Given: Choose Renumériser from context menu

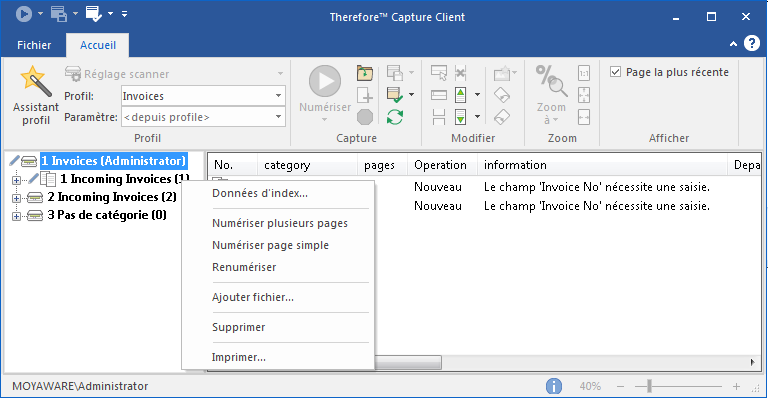Looking at the screenshot, I should pyautogui.click(x=244, y=267).
